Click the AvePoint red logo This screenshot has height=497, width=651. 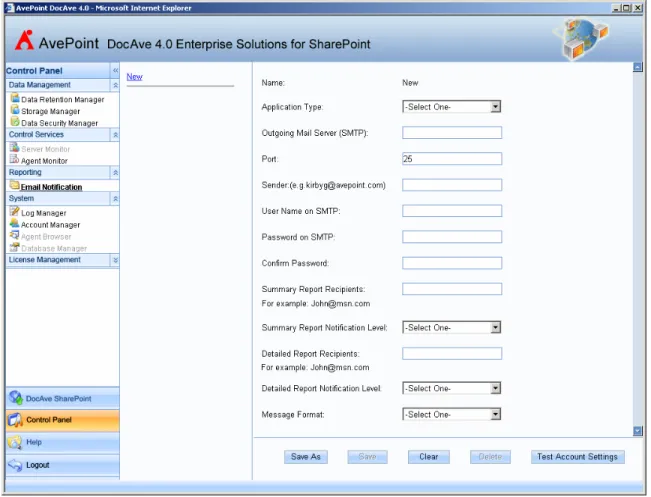tap(24, 41)
